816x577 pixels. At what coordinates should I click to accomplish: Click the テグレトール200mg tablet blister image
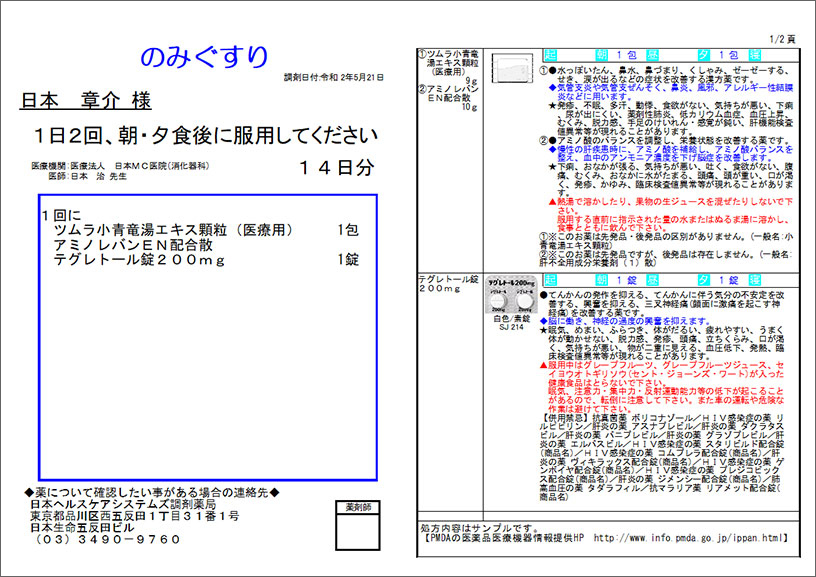pos(511,295)
